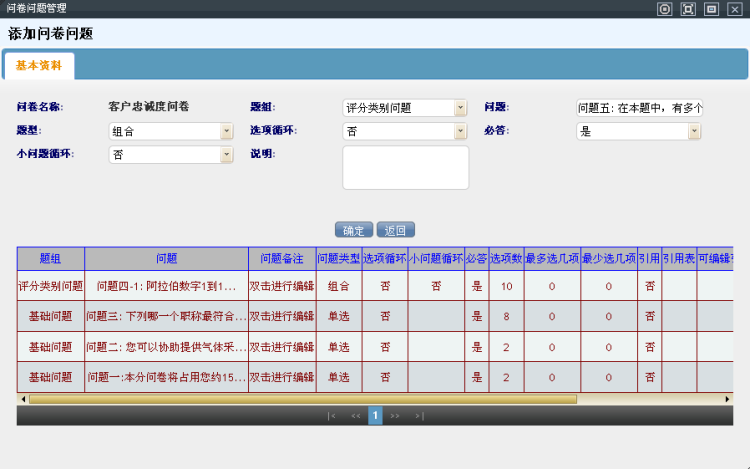Image resolution: width=750 pixels, height=469 pixels.
Task: Click right arrow of horizontal scrollbar
Action: (728, 399)
